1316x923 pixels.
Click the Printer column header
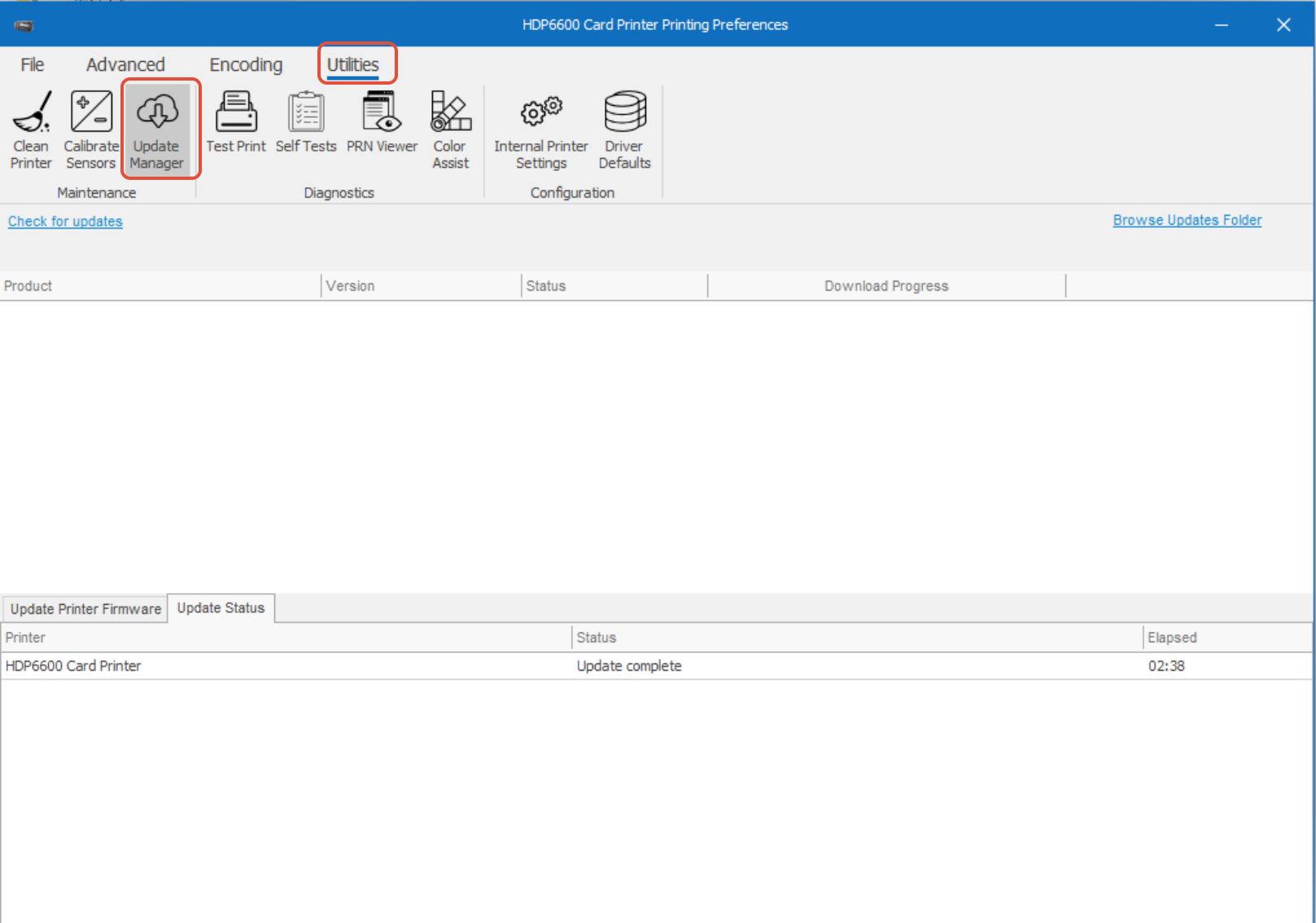286,637
